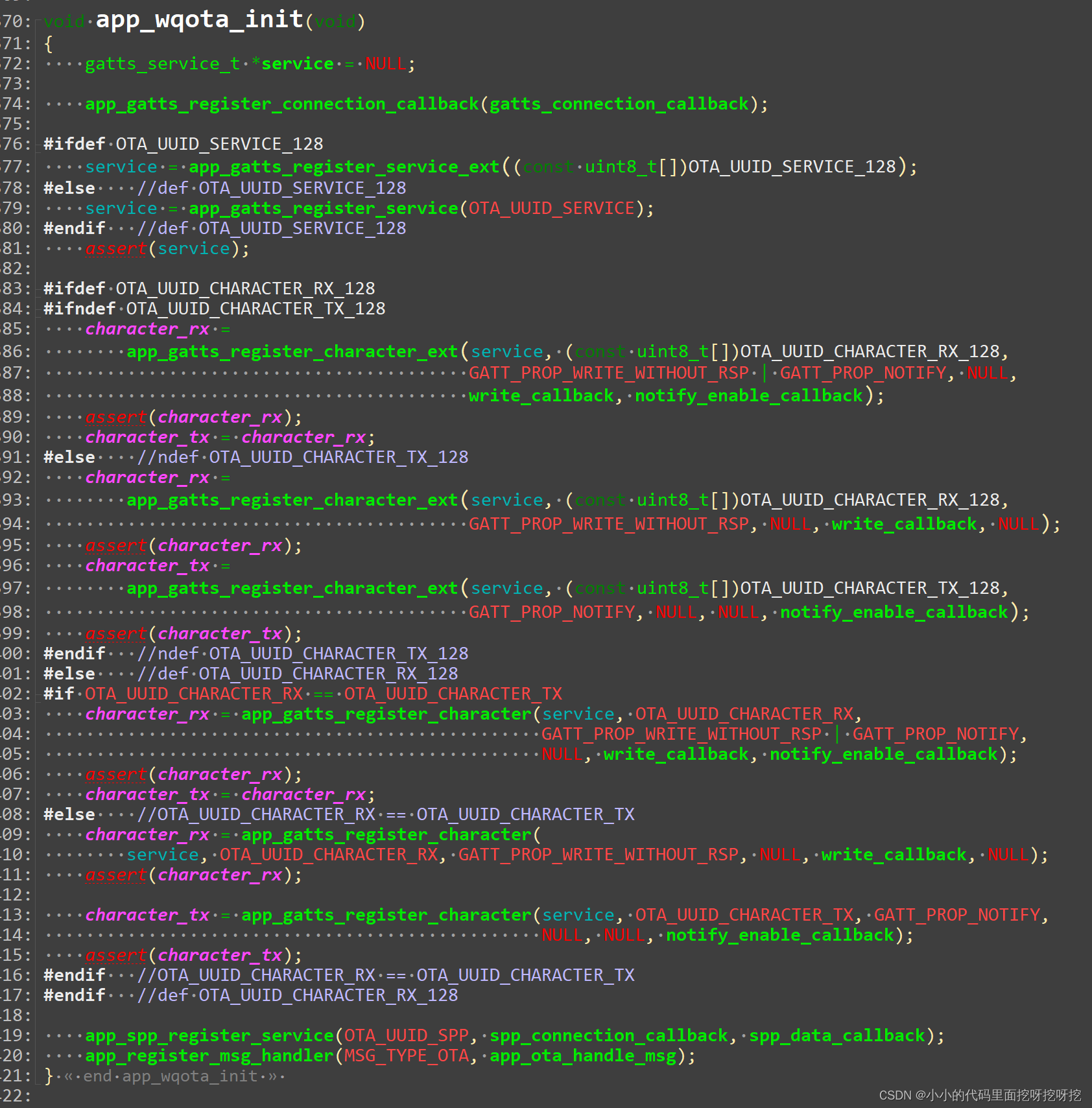Select the app_ota_handle_msg callback name
Viewport: 1092px width, 1108px height.
coord(582,1055)
